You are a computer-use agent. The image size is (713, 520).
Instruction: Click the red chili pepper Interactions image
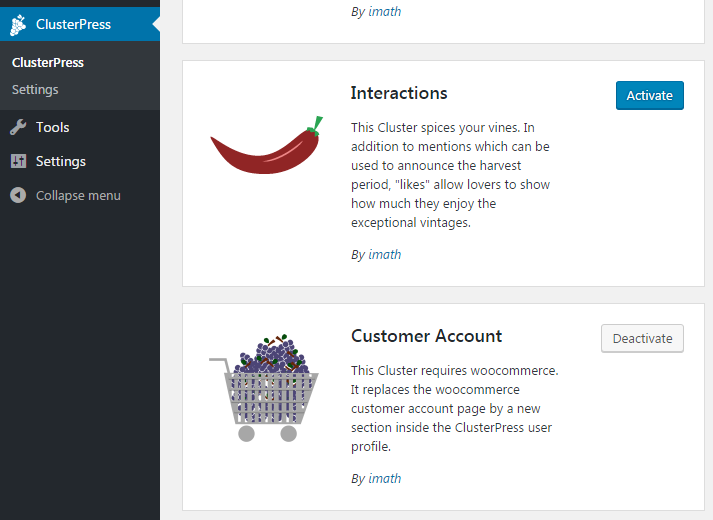(266, 145)
